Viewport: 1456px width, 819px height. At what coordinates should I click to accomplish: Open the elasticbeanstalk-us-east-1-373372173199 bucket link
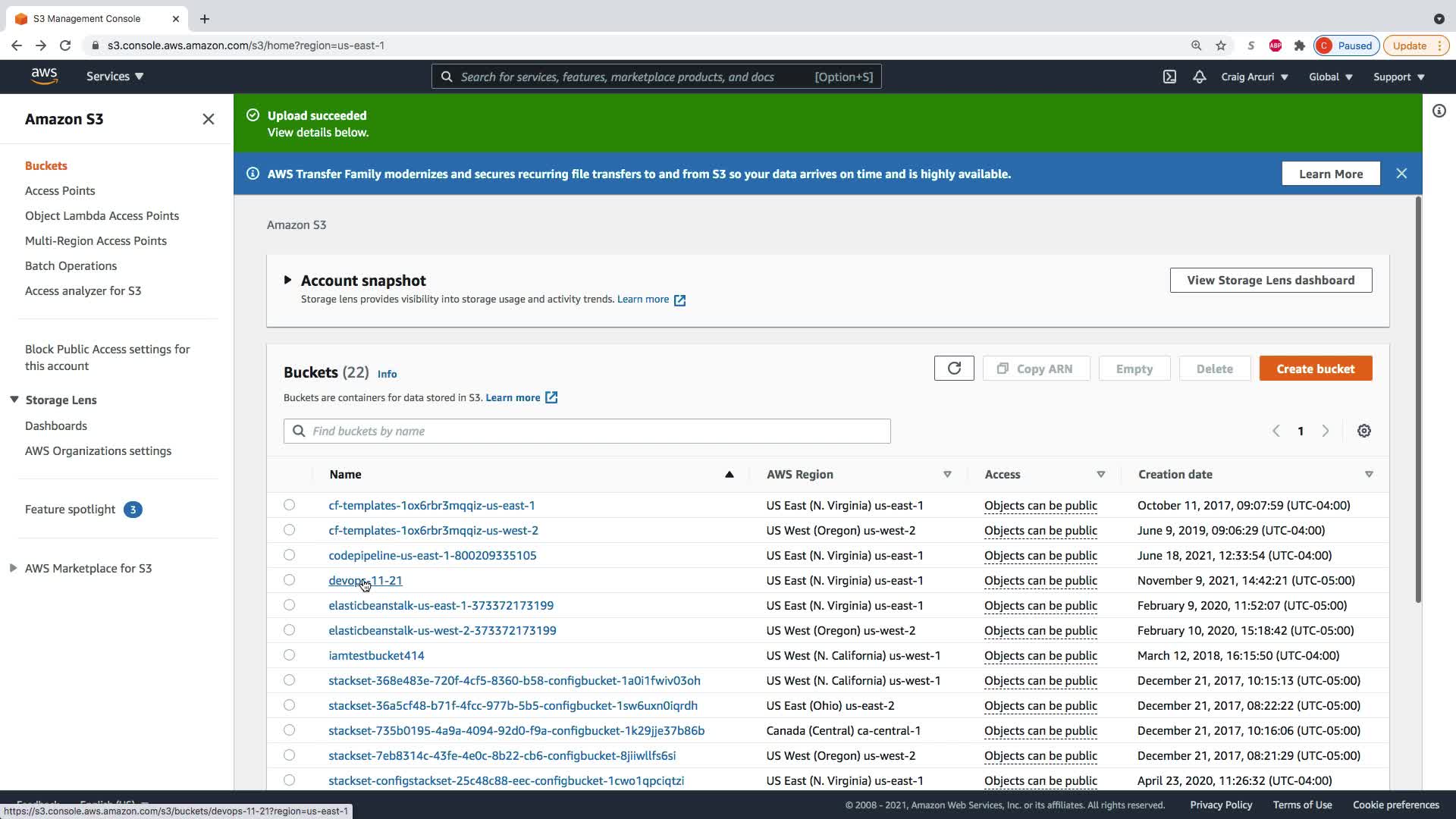(441, 605)
